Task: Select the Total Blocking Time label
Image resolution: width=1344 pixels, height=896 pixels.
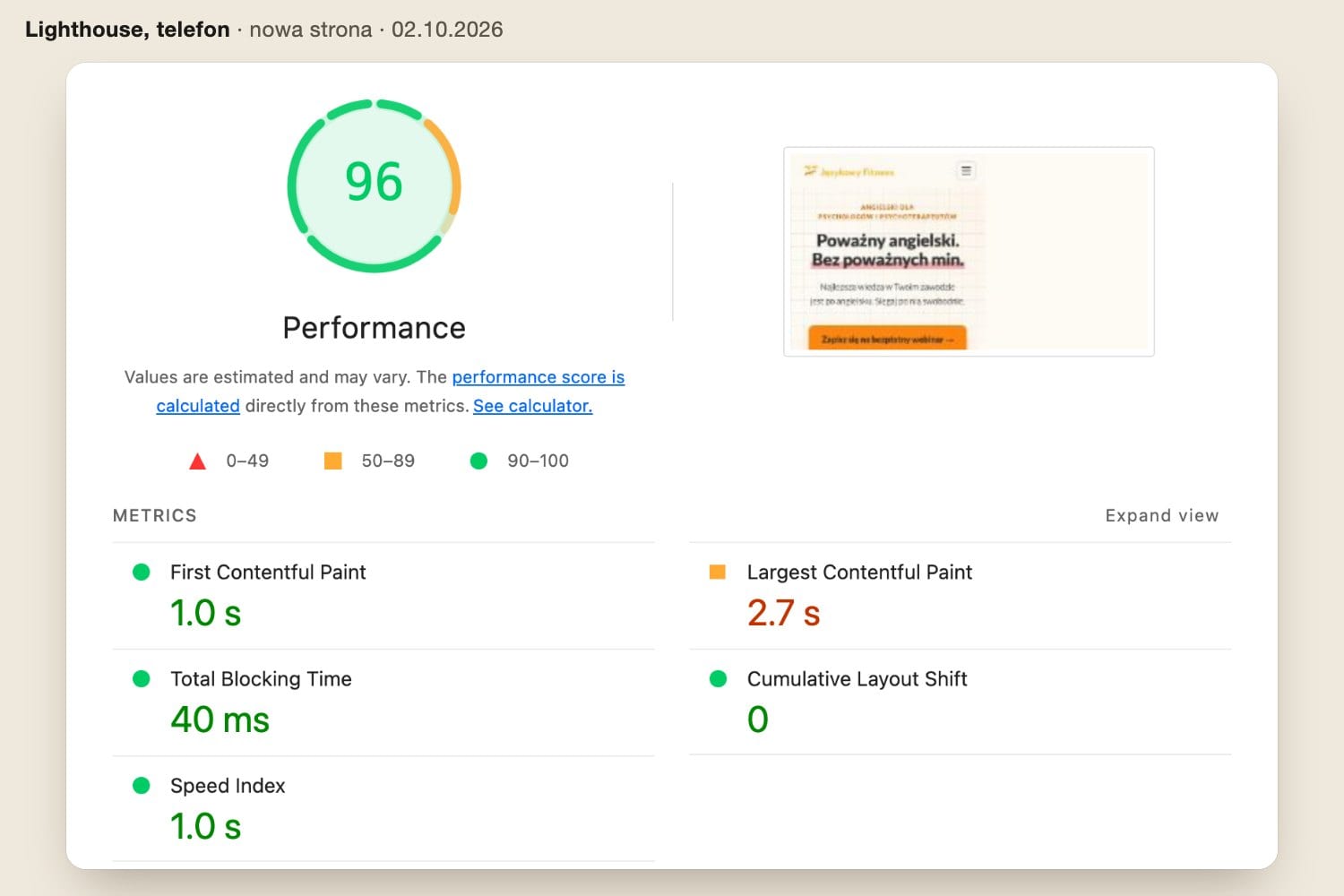Action: coord(261,678)
